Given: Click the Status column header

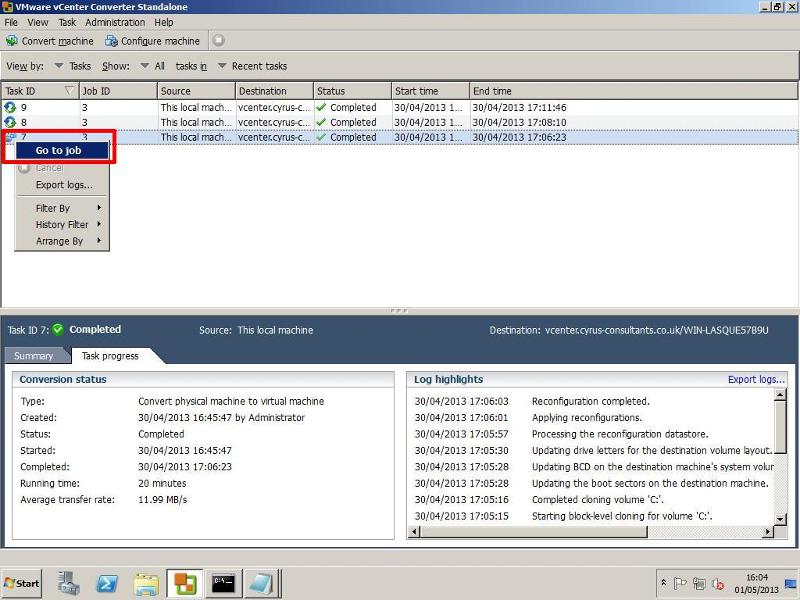Looking at the screenshot, I should pos(353,91).
